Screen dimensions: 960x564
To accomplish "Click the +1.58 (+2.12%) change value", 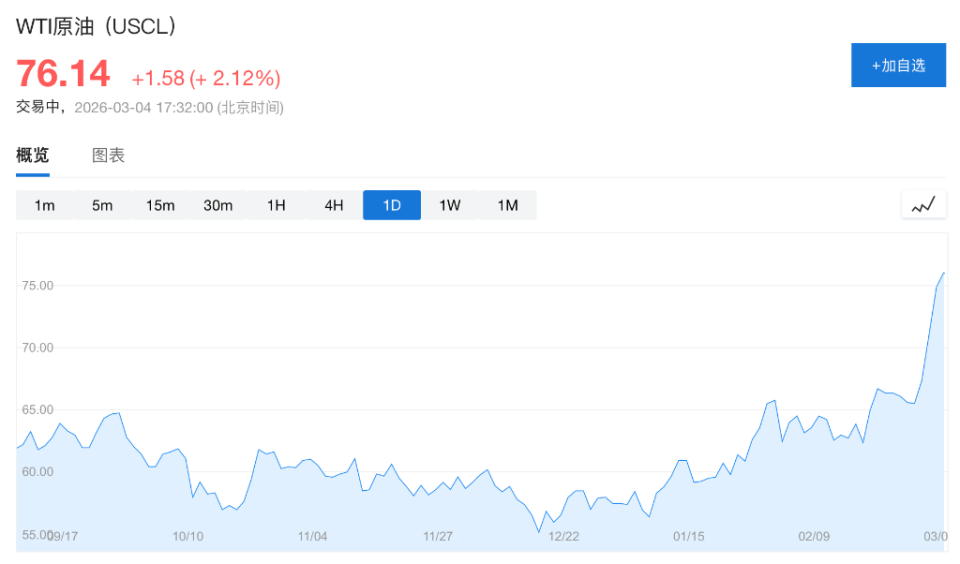I will [206, 78].
